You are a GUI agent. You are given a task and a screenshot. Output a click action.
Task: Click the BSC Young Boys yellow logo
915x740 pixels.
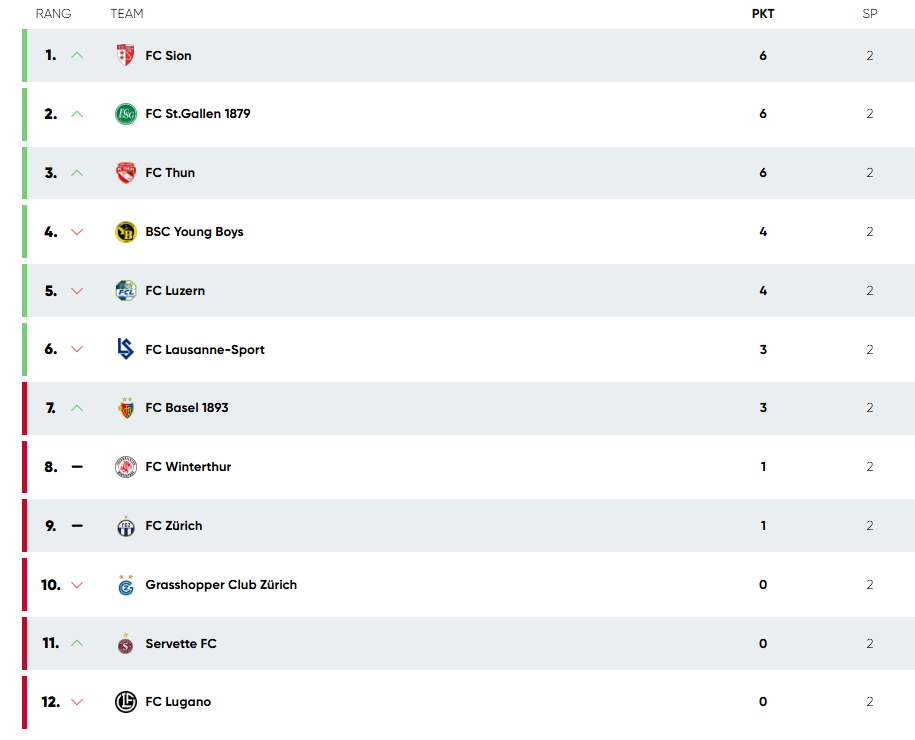(125, 232)
